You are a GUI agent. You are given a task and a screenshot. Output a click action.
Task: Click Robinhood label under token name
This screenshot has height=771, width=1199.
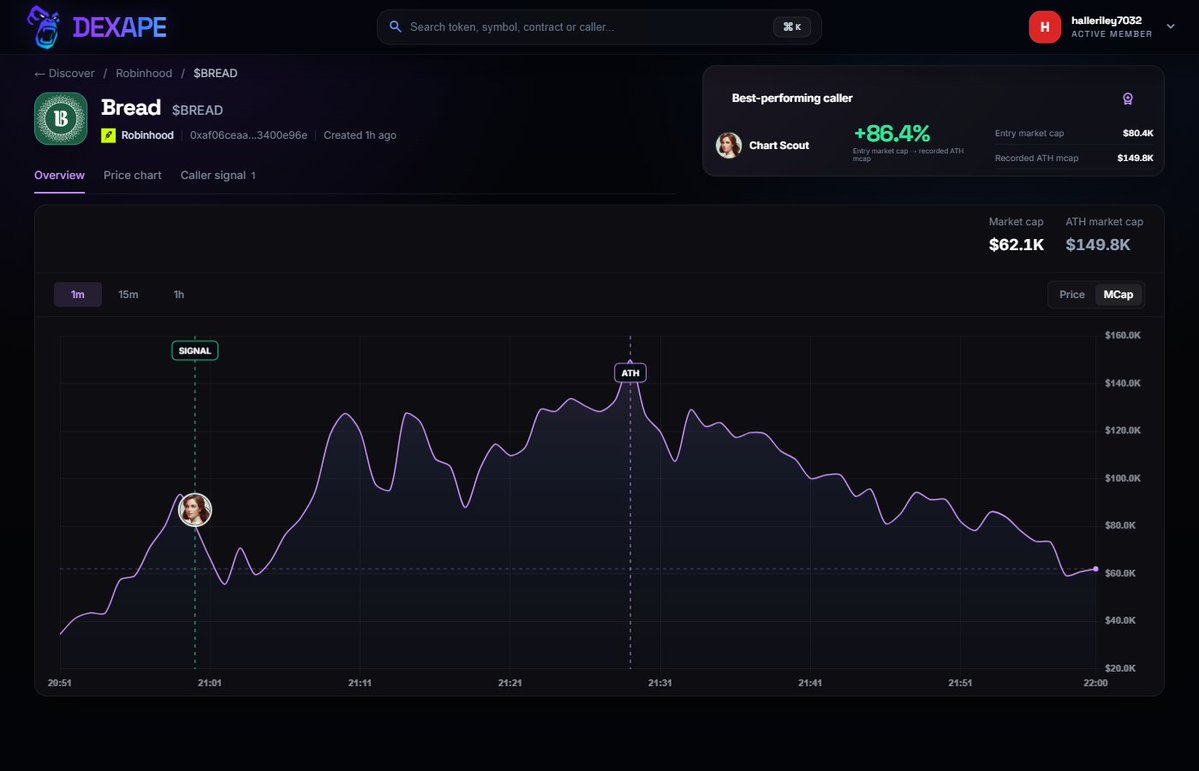(x=148, y=135)
